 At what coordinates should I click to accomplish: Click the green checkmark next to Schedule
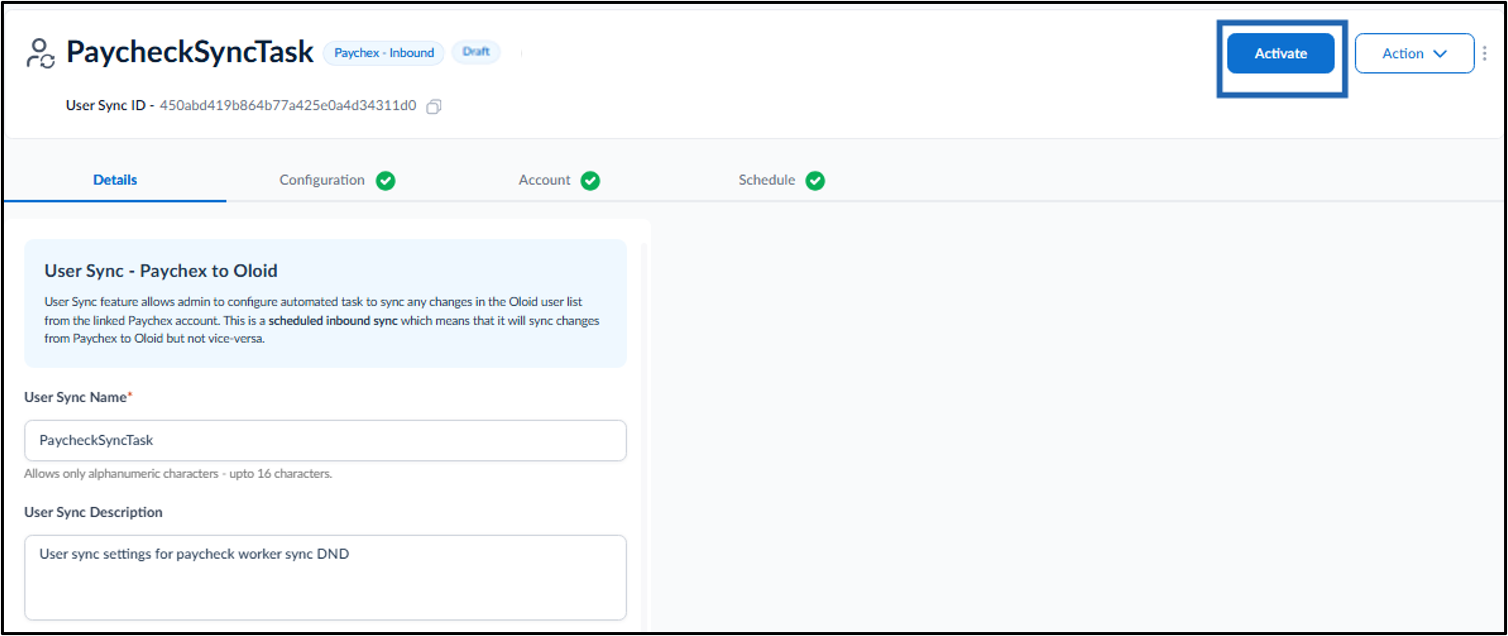pos(815,181)
